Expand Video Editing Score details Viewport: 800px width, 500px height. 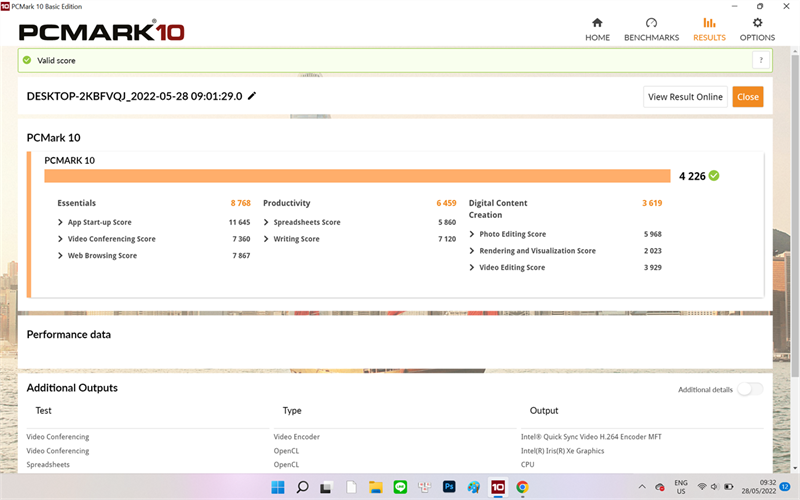tap(471, 267)
